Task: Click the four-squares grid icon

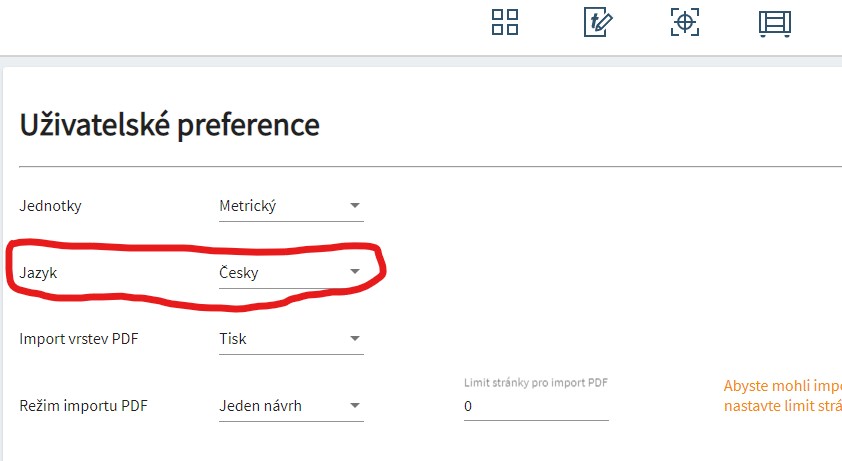Action: (505, 22)
